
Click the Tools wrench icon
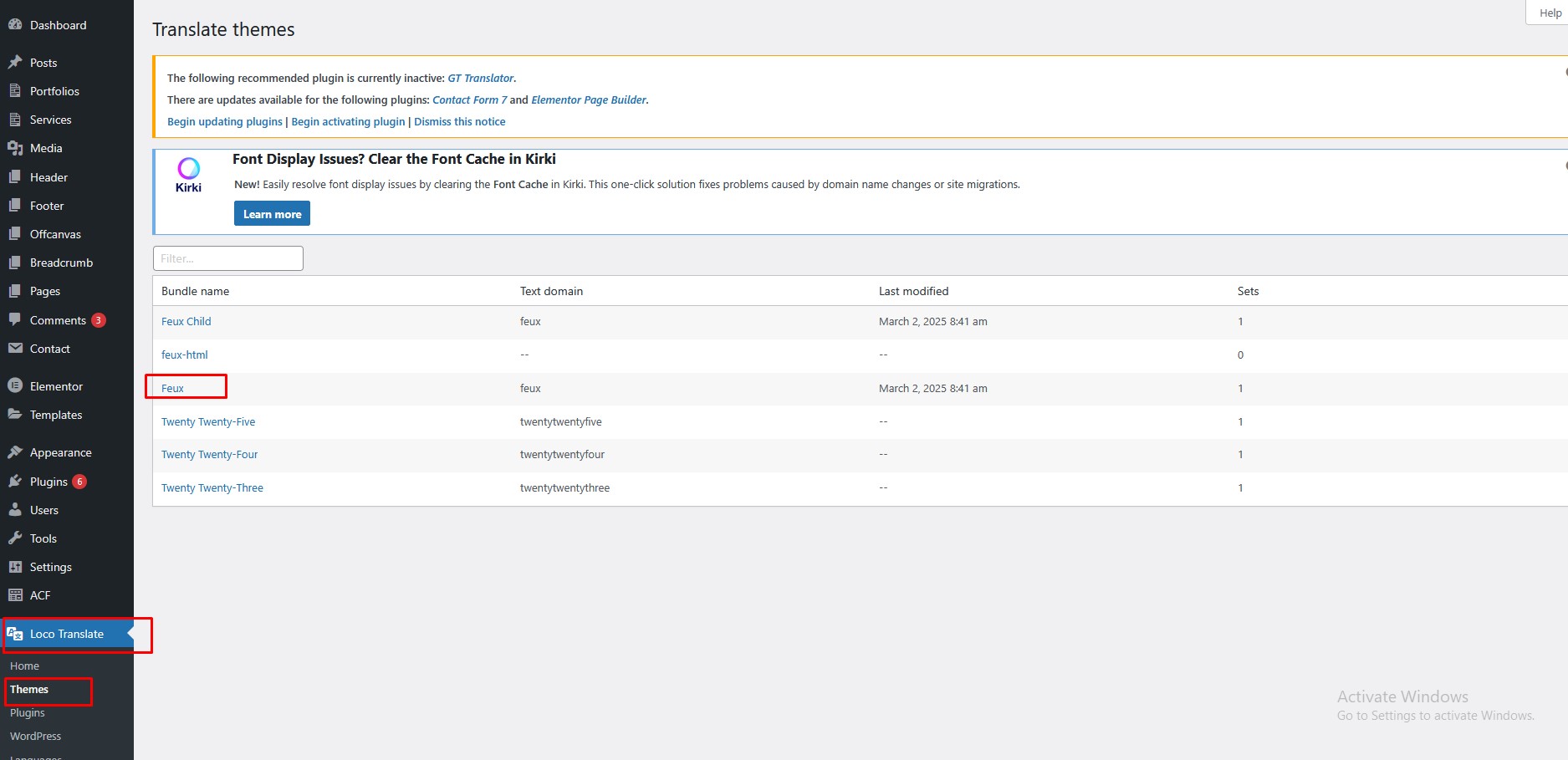(14, 538)
